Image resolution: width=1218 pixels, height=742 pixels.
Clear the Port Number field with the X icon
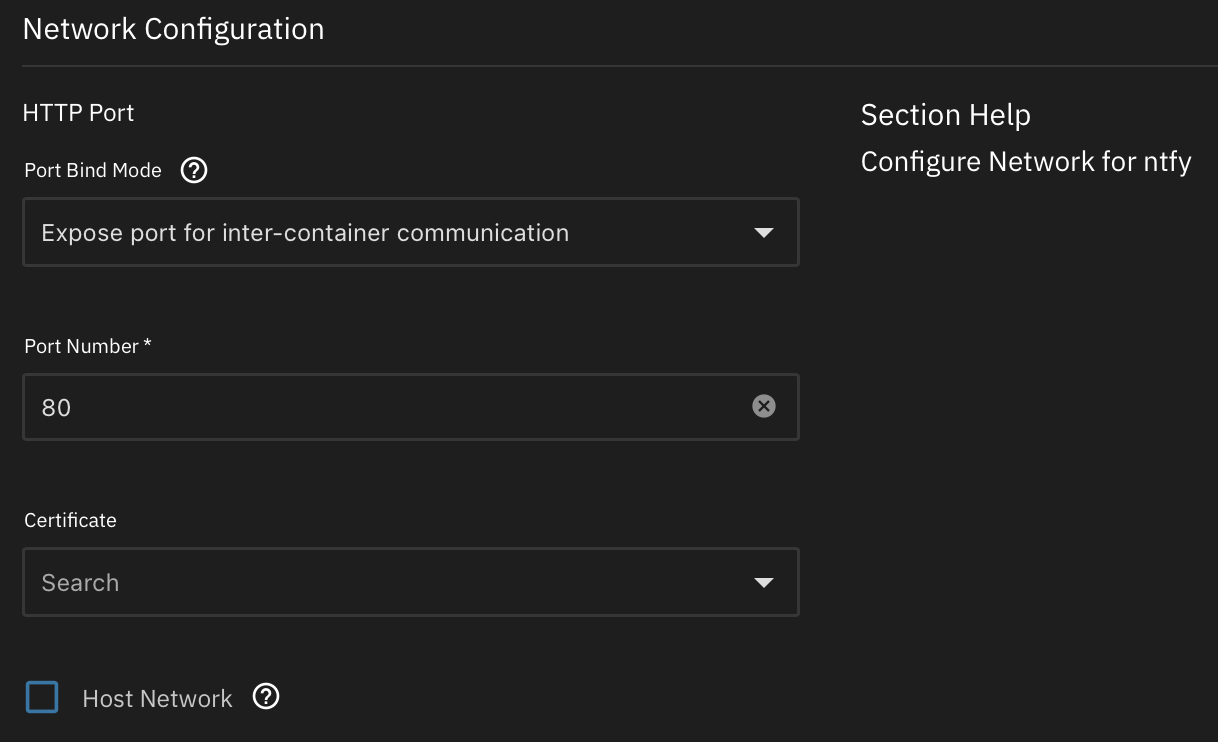click(764, 406)
